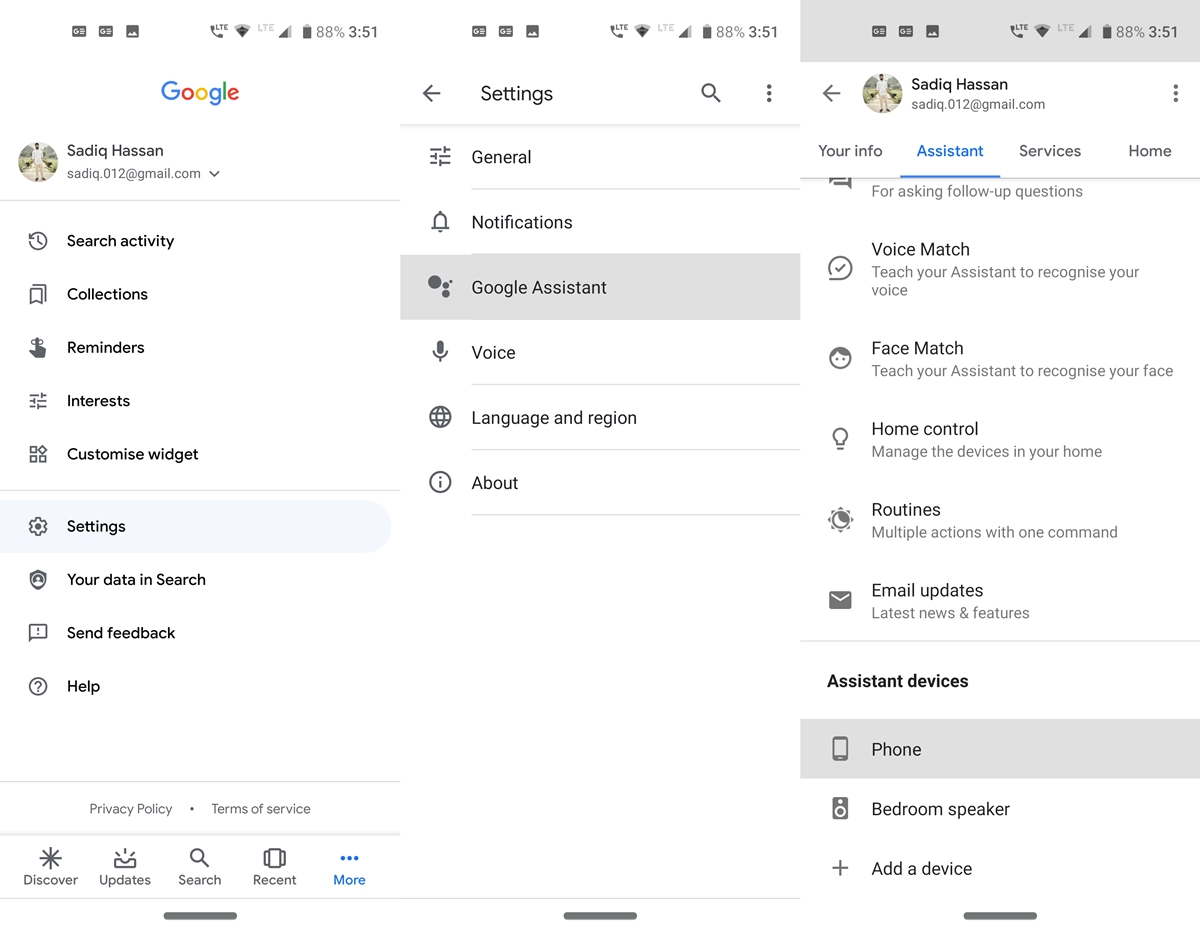Open Voice Match settings label
The width and height of the screenshot is (1200, 933).
click(920, 249)
